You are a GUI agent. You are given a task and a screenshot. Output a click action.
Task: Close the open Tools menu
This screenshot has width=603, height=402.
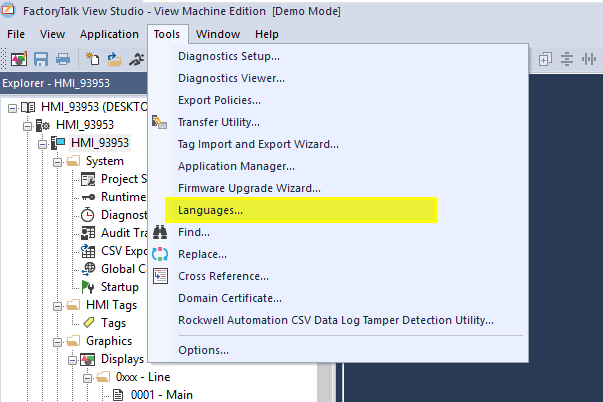pyautogui.click(x=167, y=34)
